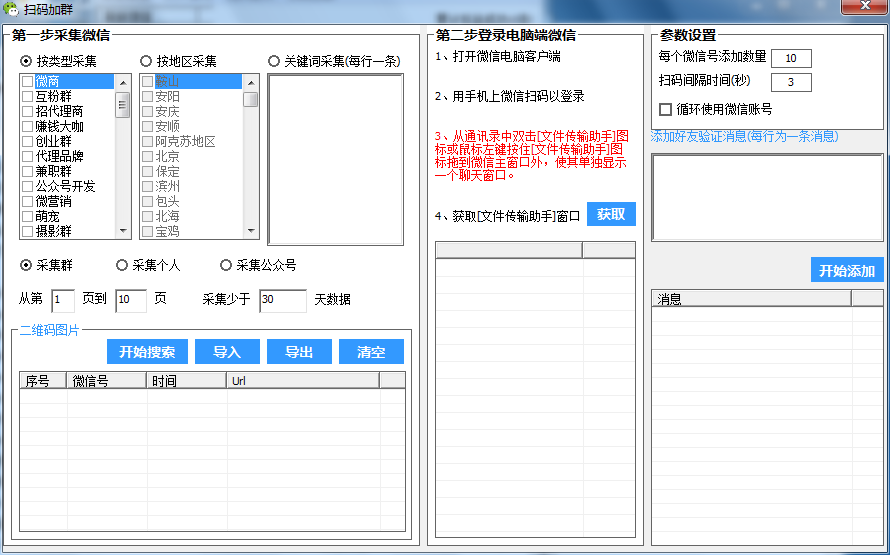Click down arrow of region list scrollbar
The image size is (890, 555).
[251, 230]
